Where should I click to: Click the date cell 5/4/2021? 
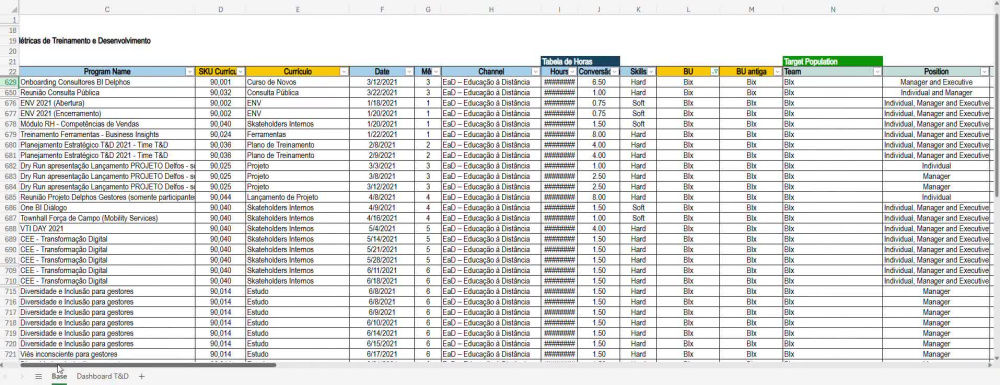pos(382,228)
